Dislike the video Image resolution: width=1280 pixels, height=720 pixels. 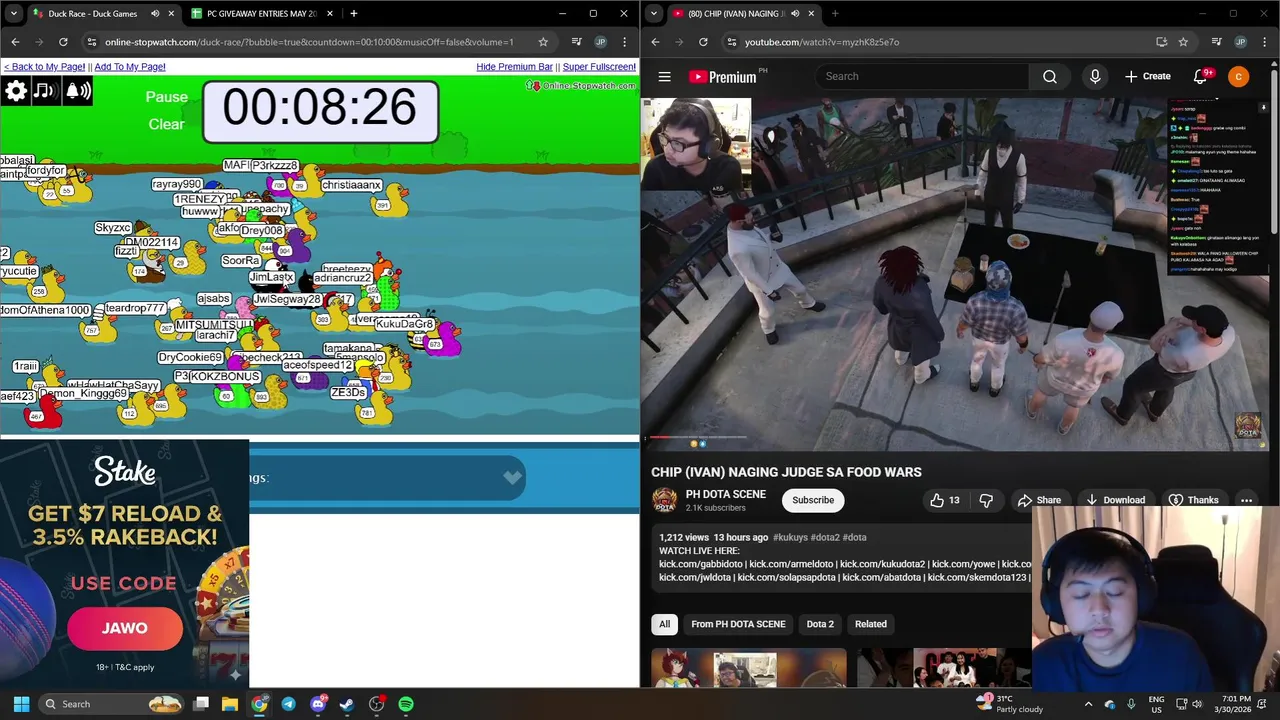[x=986, y=500]
